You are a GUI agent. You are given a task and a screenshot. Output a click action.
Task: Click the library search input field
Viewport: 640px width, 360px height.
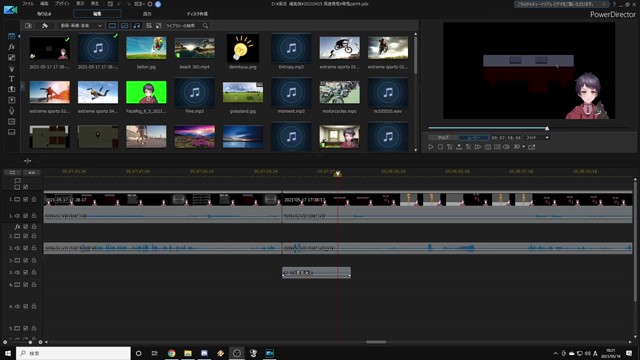[x=183, y=26]
